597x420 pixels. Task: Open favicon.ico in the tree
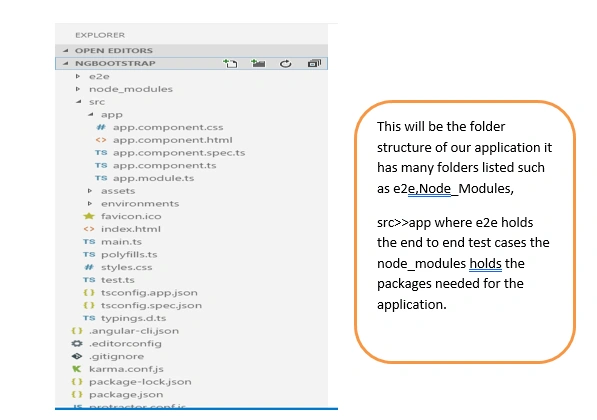pos(131,216)
